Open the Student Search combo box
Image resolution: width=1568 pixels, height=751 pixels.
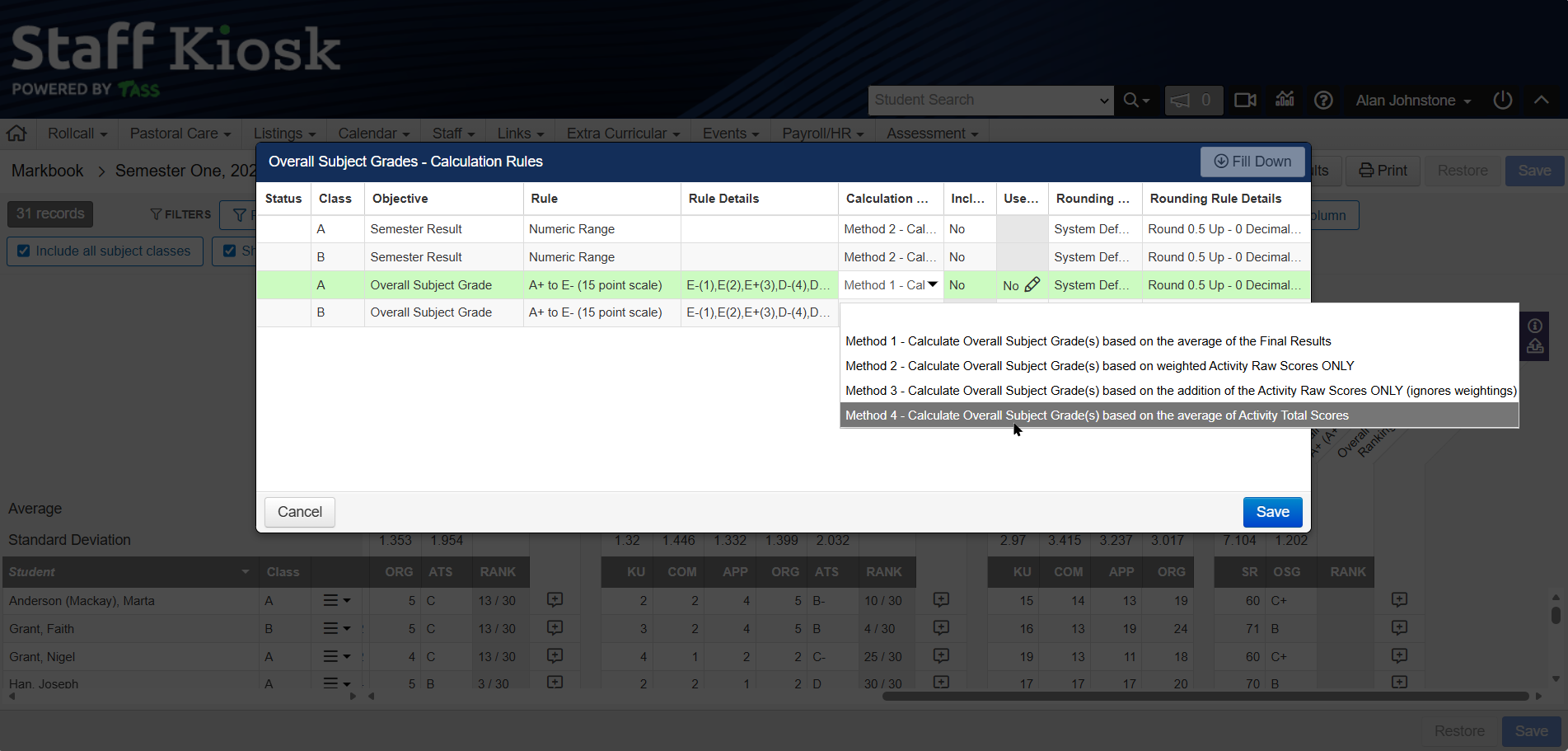click(990, 100)
